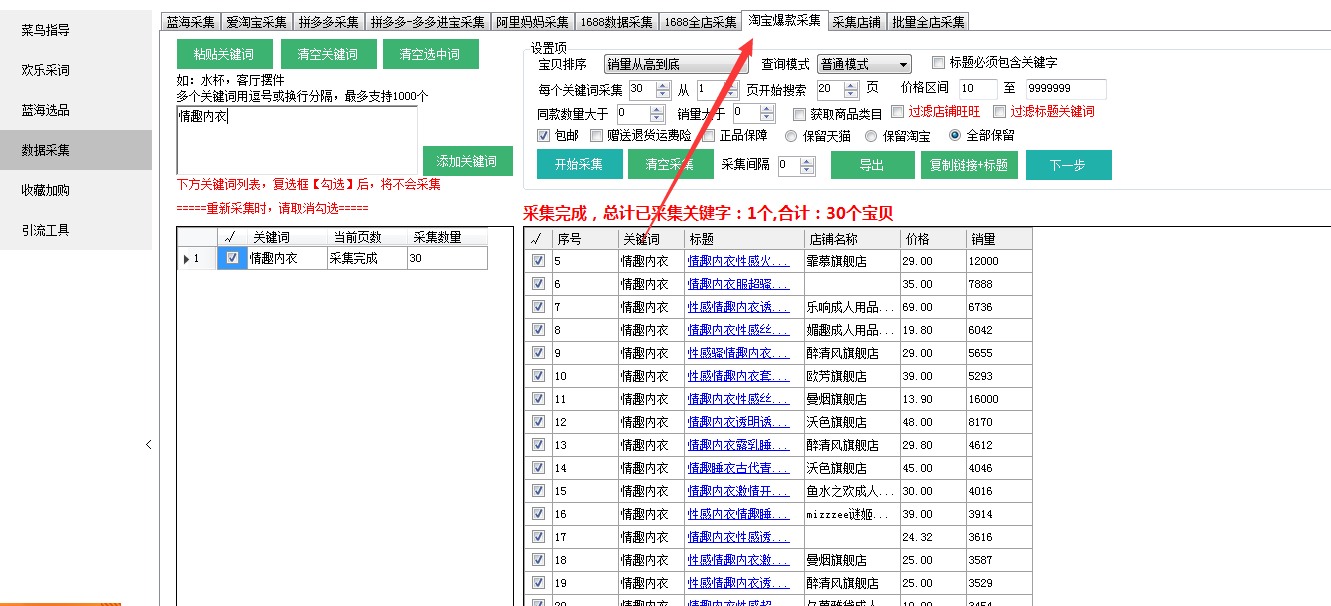Collapse the sidebar with the left chevron

[150, 443]
